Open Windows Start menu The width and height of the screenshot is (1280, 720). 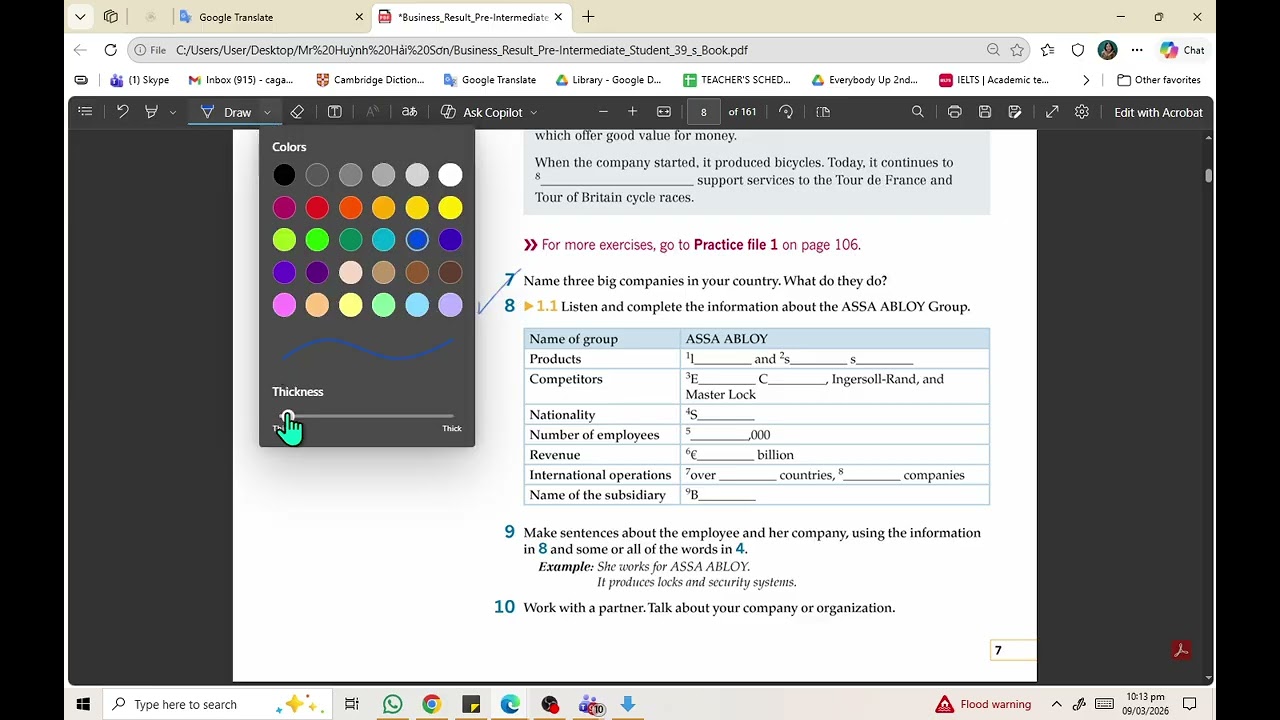pos(83,705)
